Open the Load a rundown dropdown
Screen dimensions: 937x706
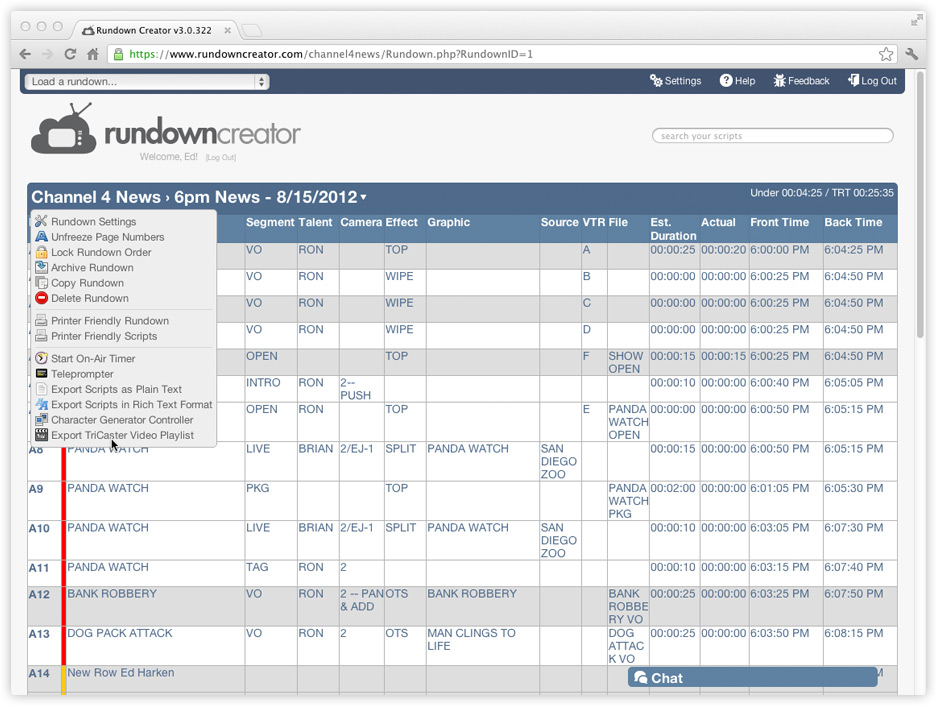click(x=147, y=82)
